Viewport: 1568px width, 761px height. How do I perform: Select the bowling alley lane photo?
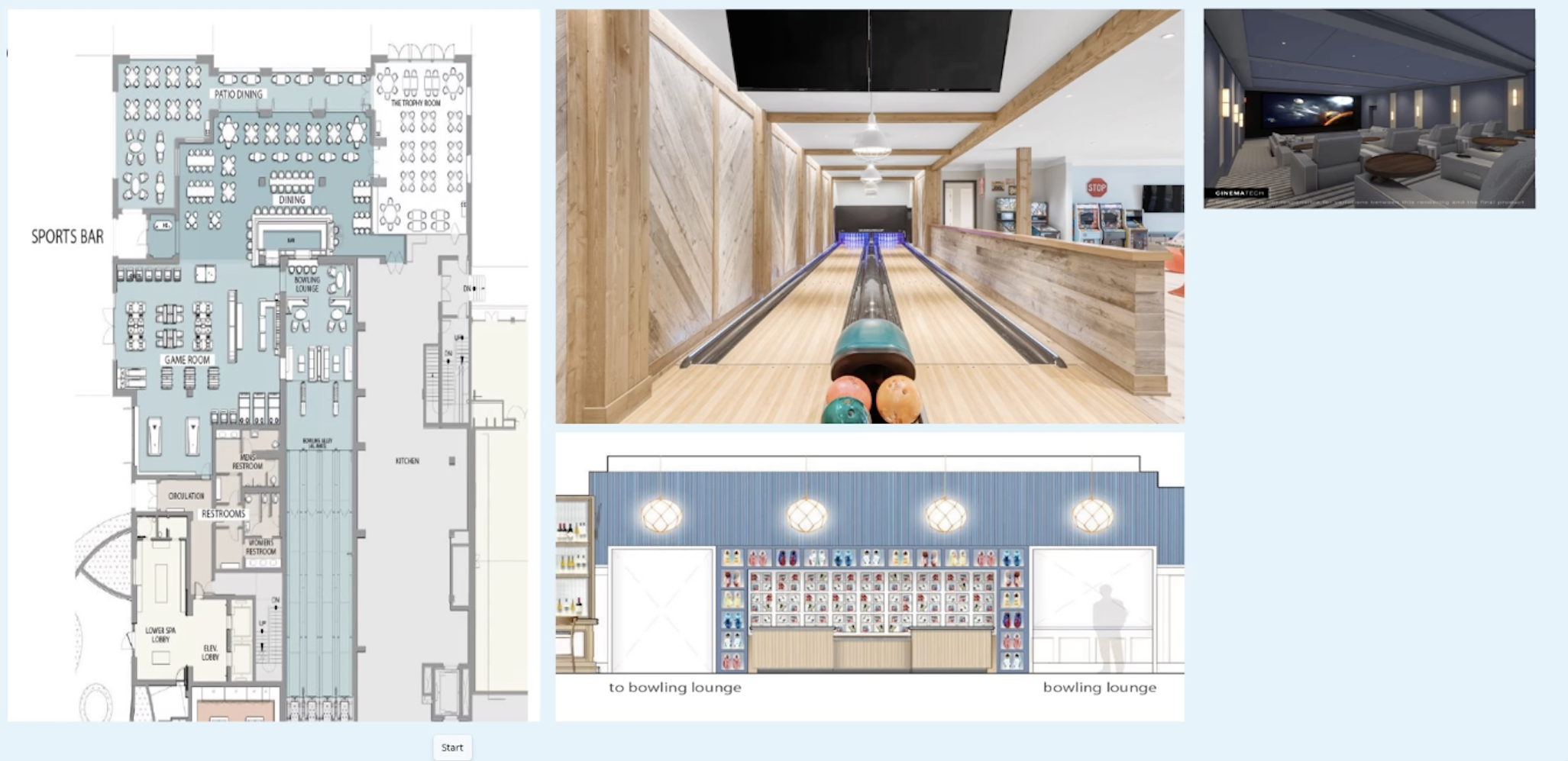coord(869,216)
